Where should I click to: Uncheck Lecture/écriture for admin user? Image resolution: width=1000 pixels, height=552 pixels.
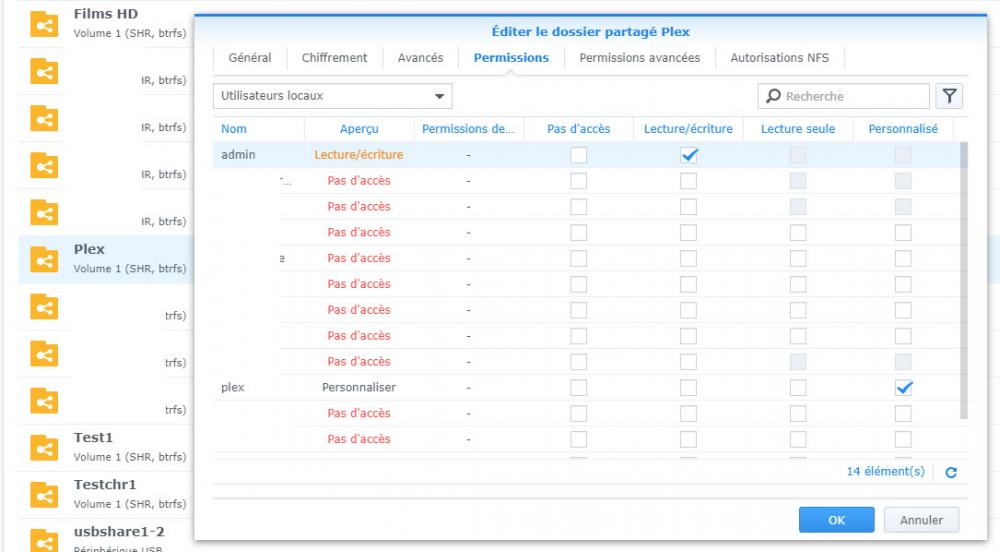688,155
